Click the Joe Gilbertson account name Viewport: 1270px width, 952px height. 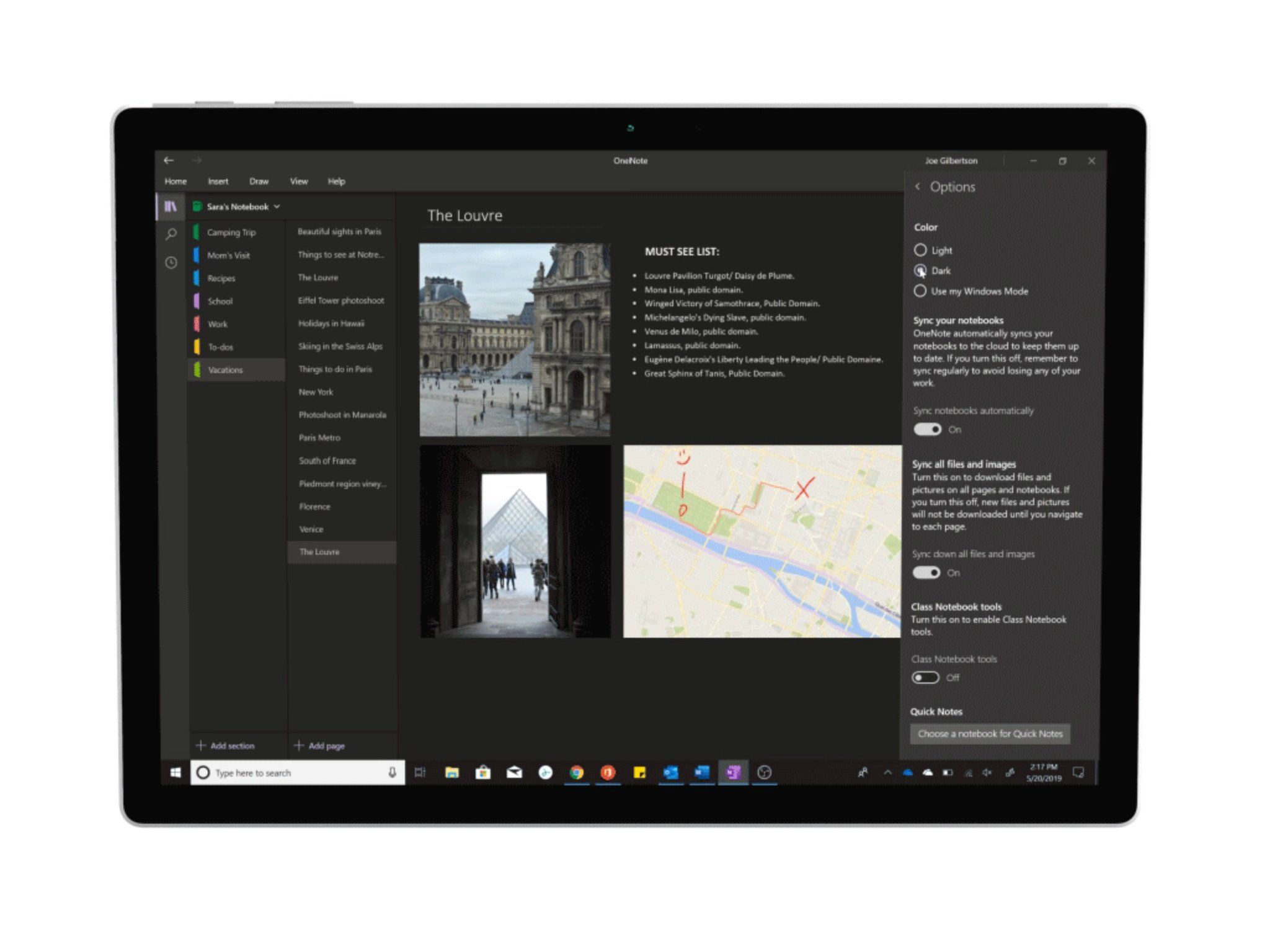pyautogui.click(x=951, y=161)
